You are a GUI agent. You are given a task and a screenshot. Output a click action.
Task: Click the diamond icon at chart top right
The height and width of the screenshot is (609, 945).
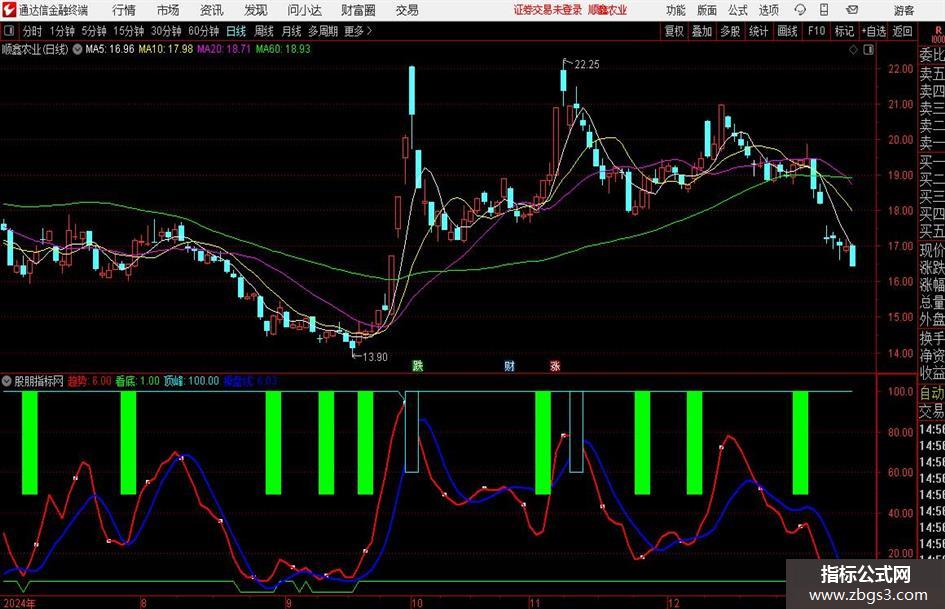[x=853, y=50]
